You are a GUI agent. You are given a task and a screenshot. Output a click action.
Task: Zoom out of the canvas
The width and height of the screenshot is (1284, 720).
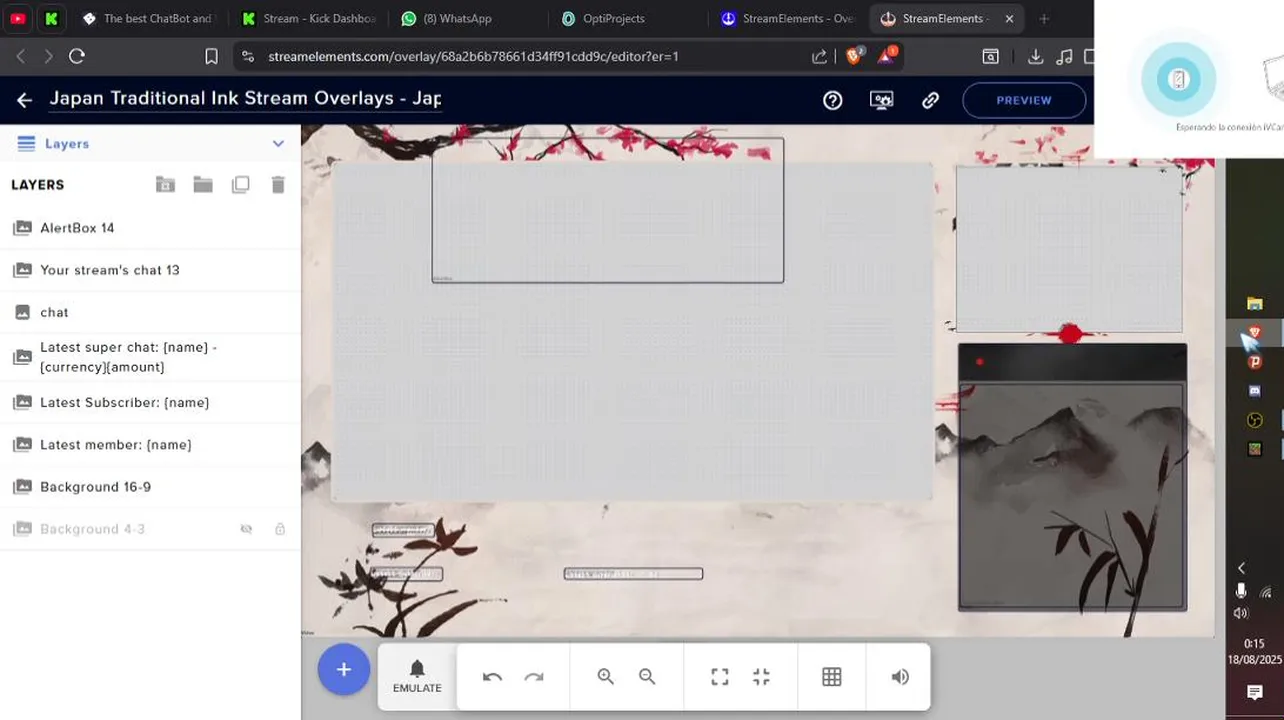pos(647,677)
